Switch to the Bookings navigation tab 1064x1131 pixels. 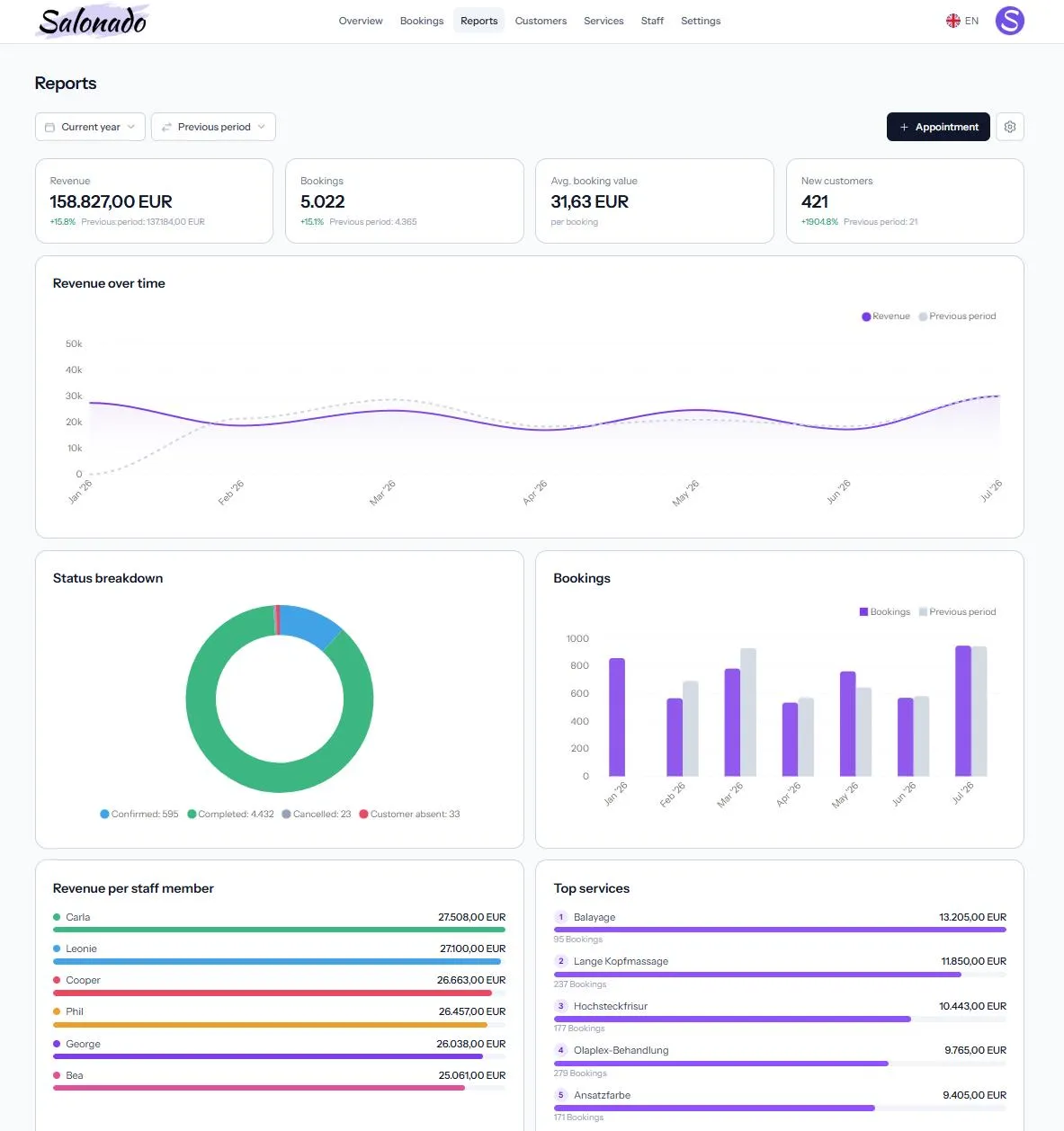click(x=422, y=21)
